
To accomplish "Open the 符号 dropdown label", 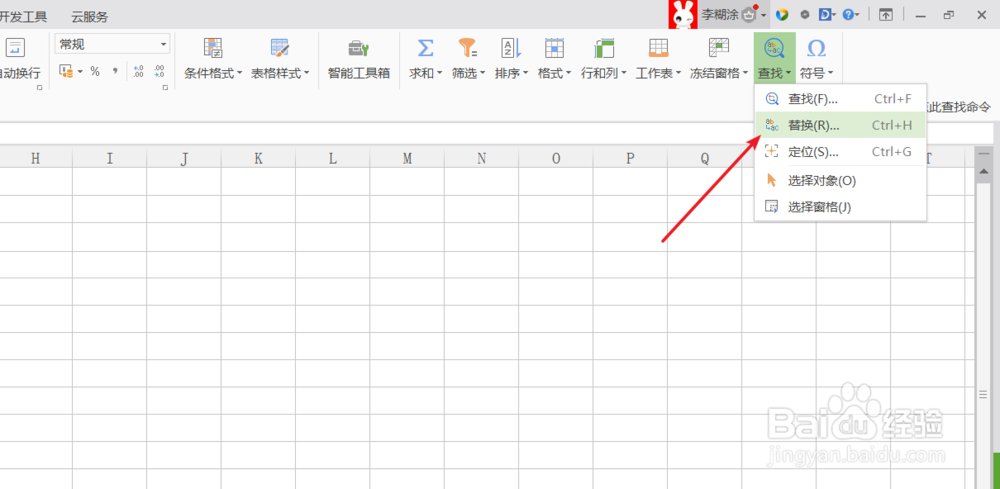I will click(816, 73).
